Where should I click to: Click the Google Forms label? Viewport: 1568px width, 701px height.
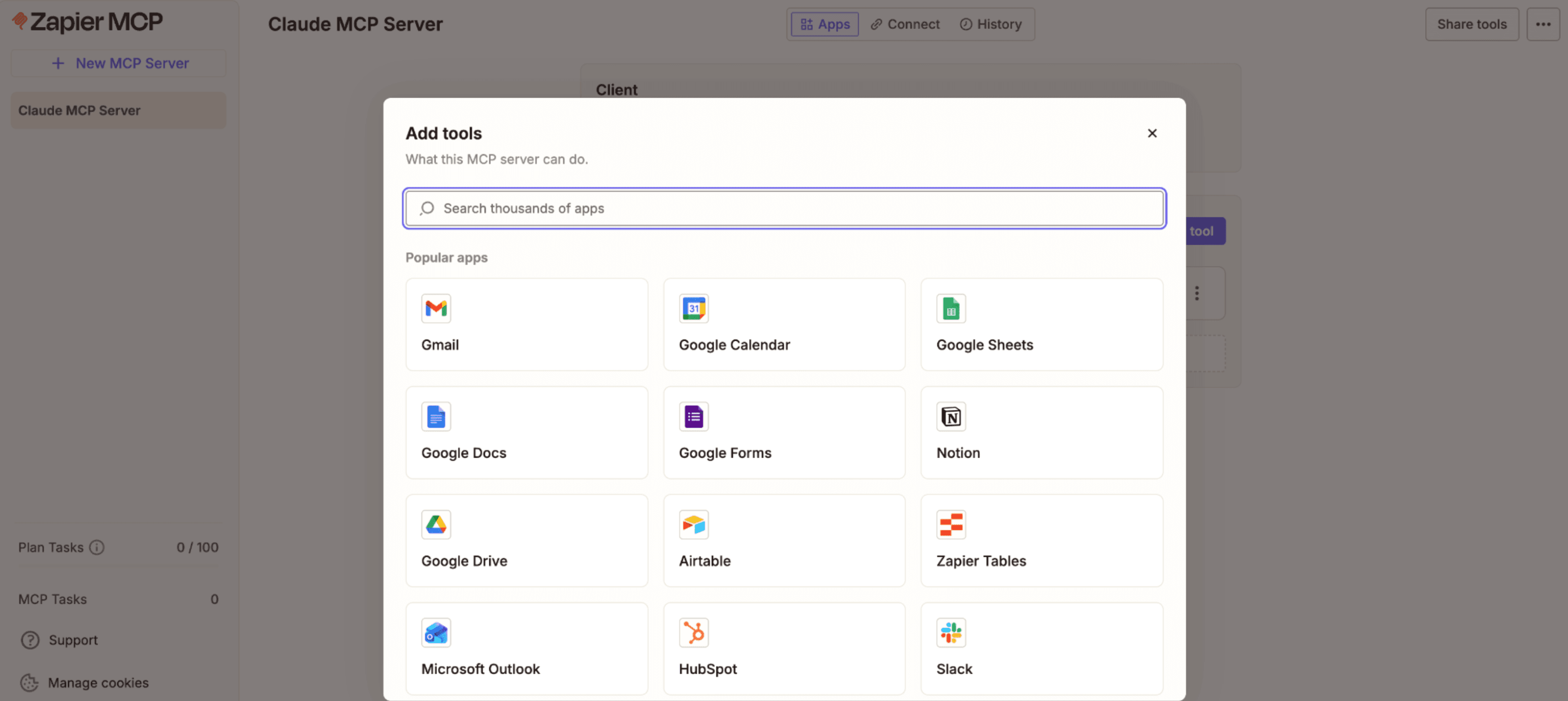point(725,453)
